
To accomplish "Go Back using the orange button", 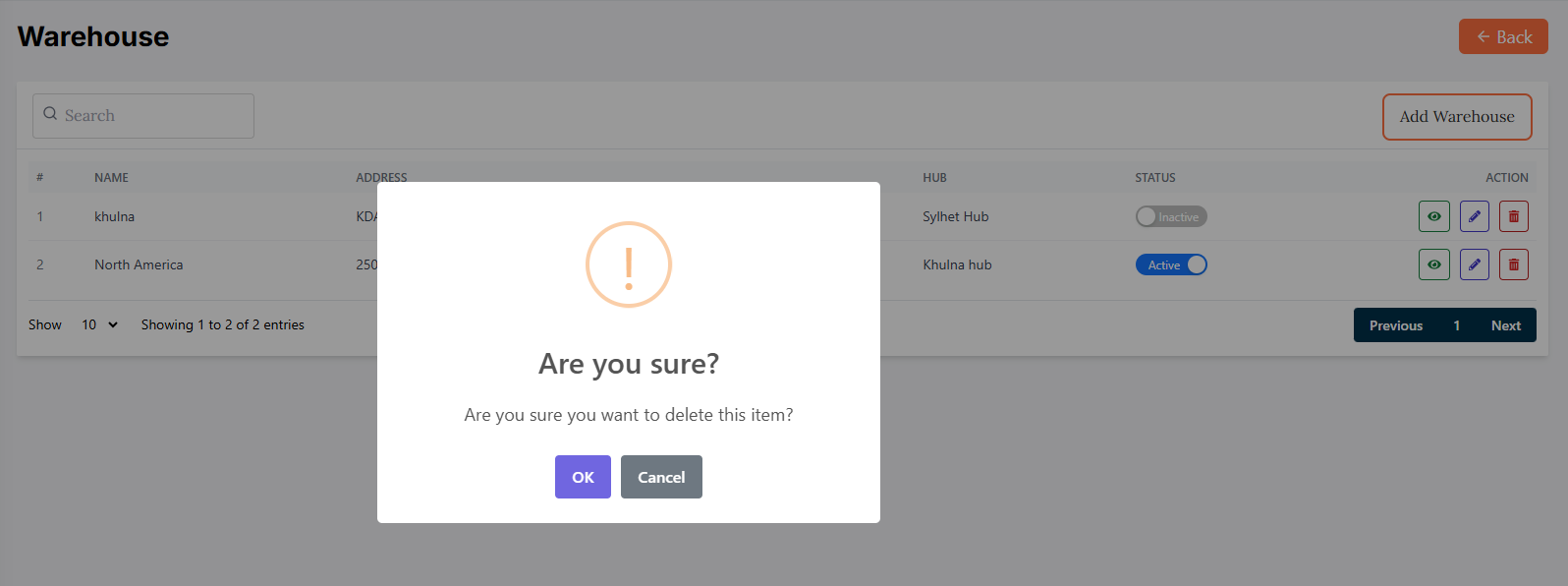I will click(x=1502, y=36).
